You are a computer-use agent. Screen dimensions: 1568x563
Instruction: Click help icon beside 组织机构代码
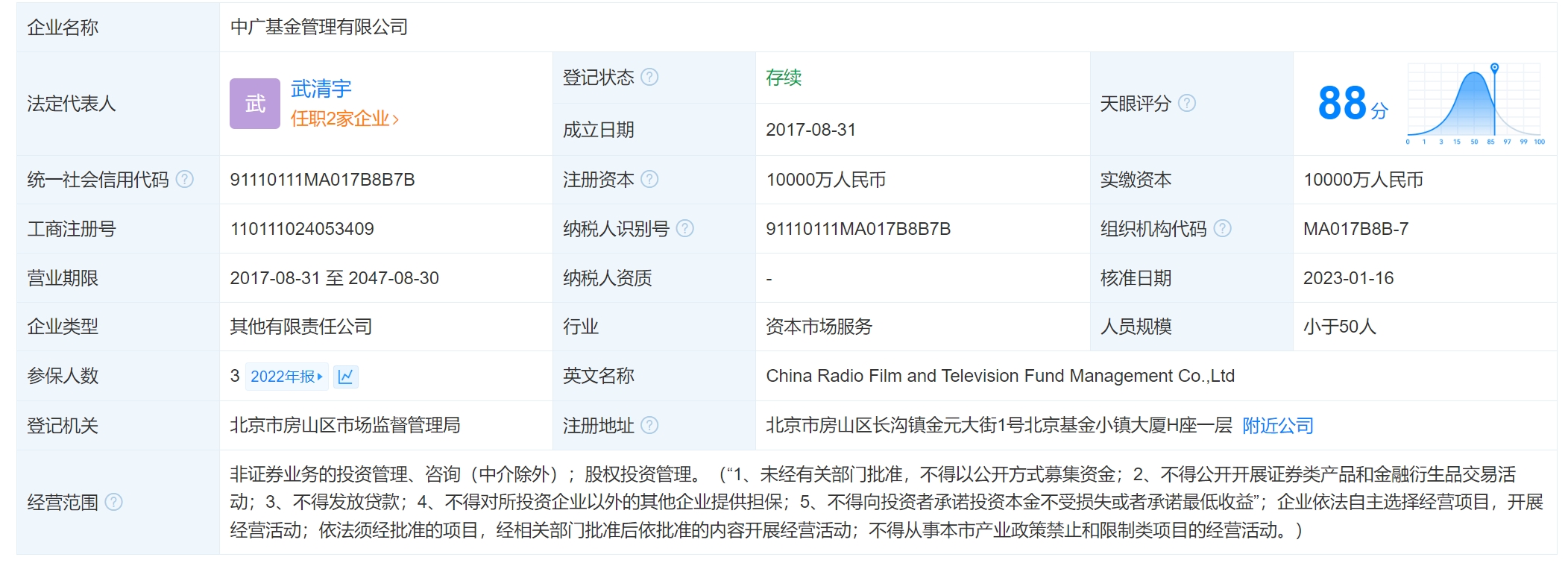point(1223,228)
